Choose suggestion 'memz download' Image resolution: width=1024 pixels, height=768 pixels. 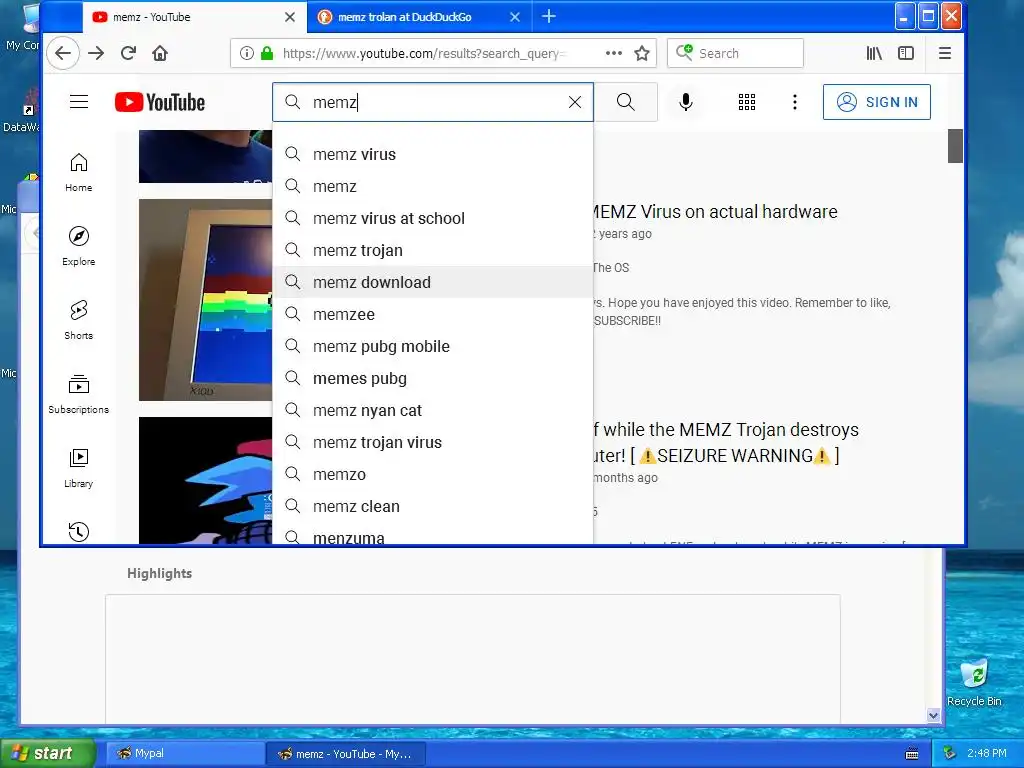(433, 282)
